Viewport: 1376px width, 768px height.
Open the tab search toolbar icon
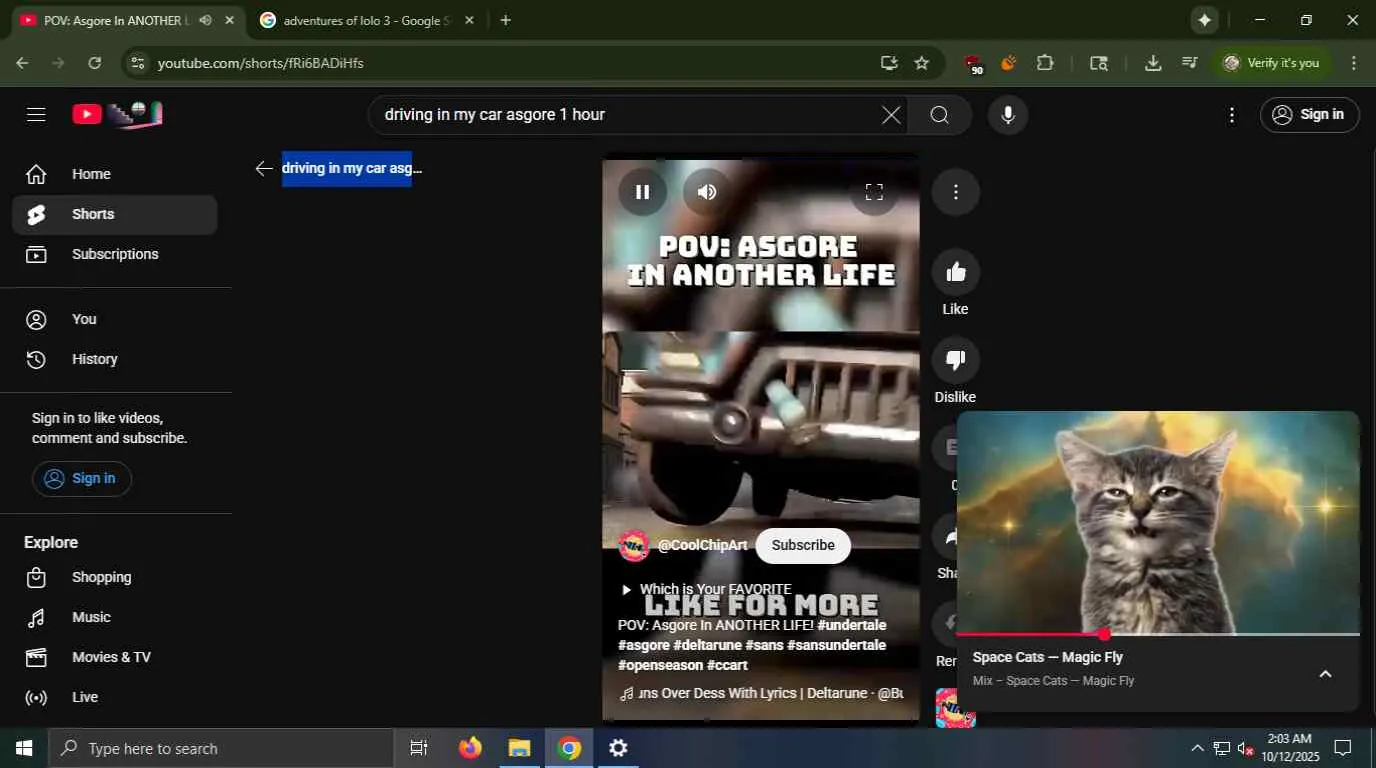[x=1099, y=63]
